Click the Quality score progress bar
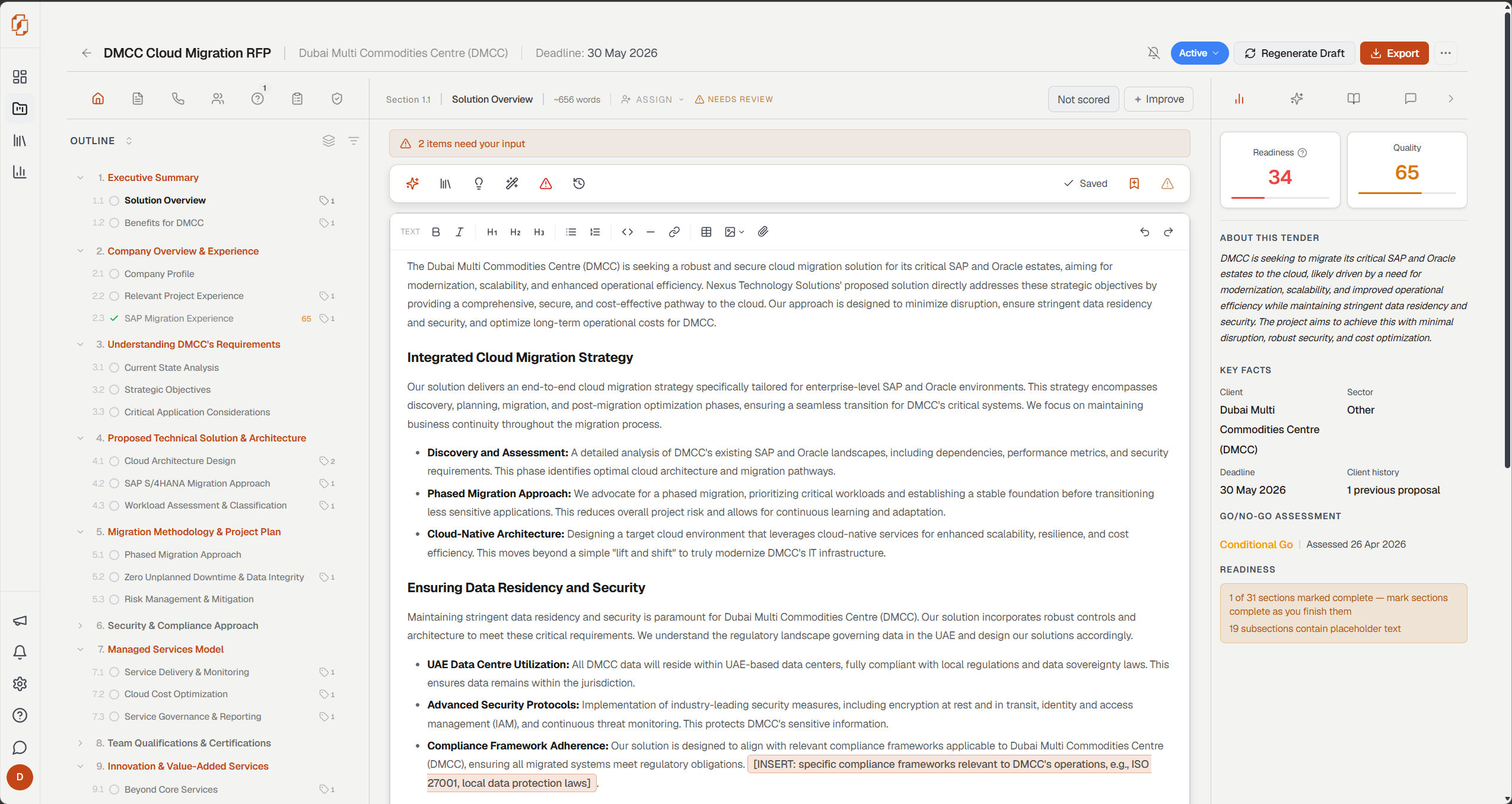Viewport: 1512px width, 804px height. (x=1407, y=193)
